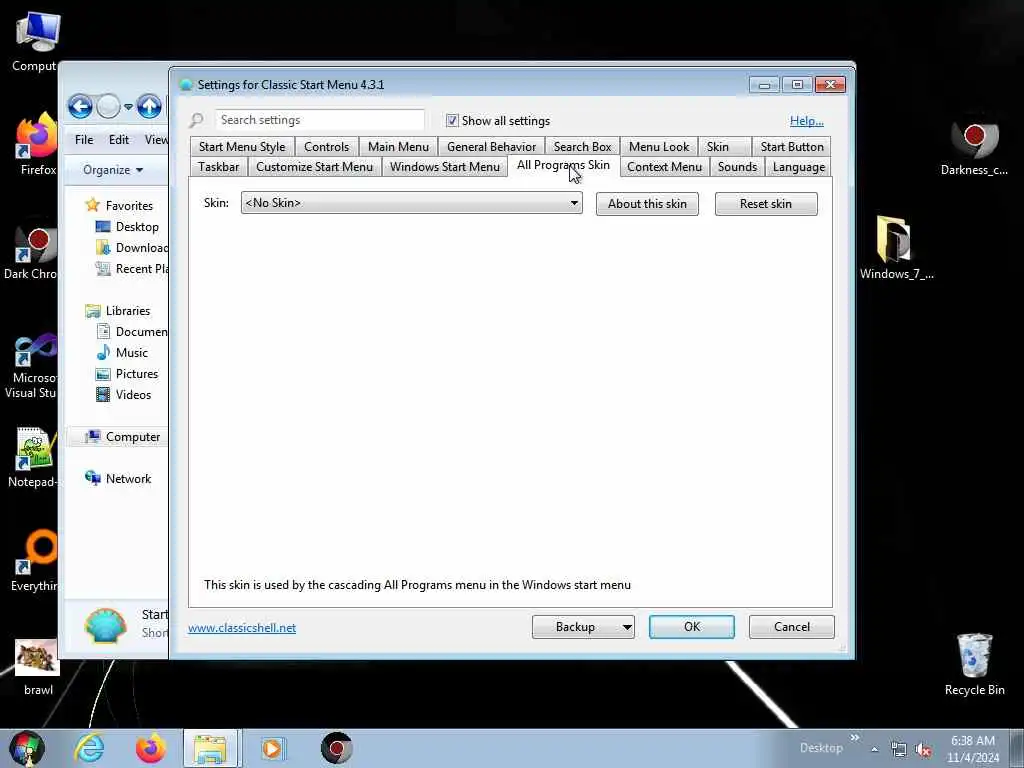This screenshot has height=768, width=1024.
Task: Open the Videos library in Explorer
Action: click(x=123, y=394)
